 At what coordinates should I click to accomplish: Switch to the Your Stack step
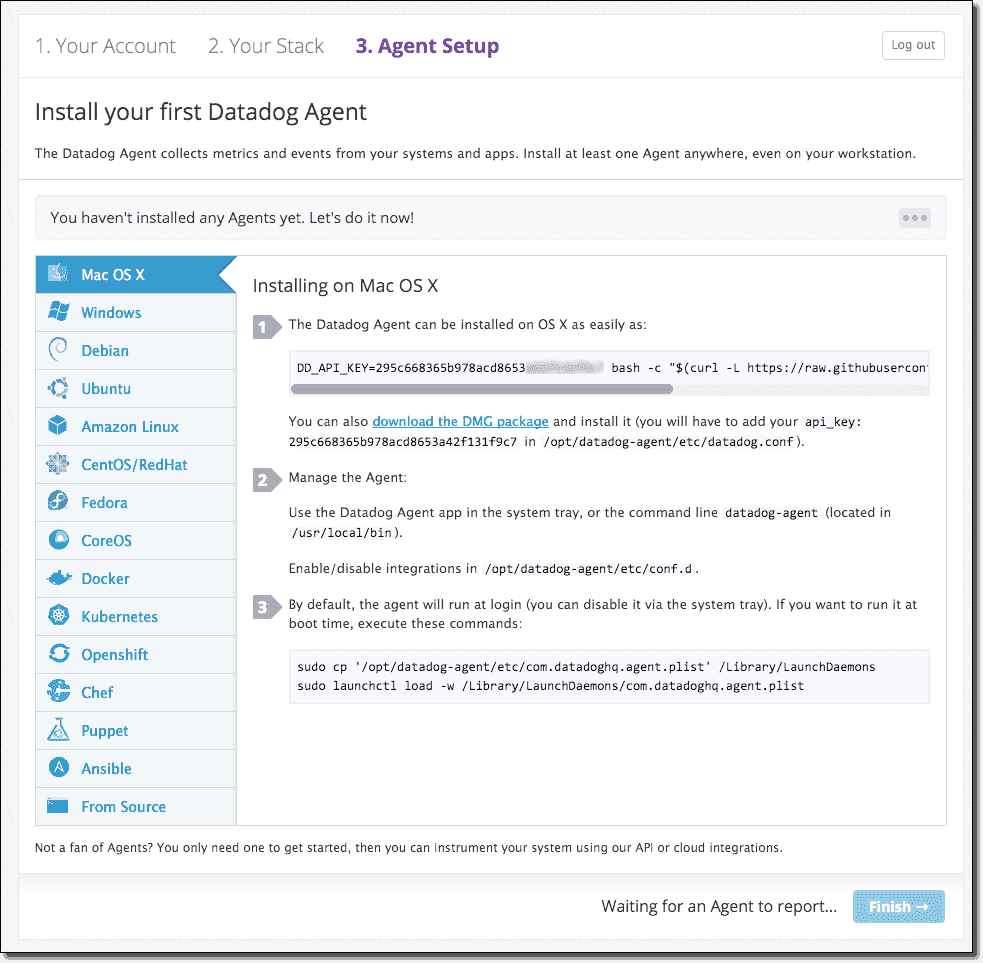pyautogui.click(x=265, y=45)
